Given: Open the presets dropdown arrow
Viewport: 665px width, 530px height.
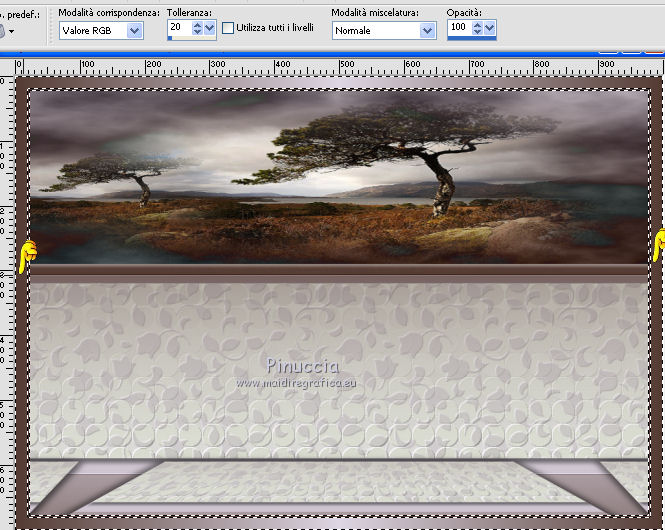Looking at the screenshot, I should point(11,31).
